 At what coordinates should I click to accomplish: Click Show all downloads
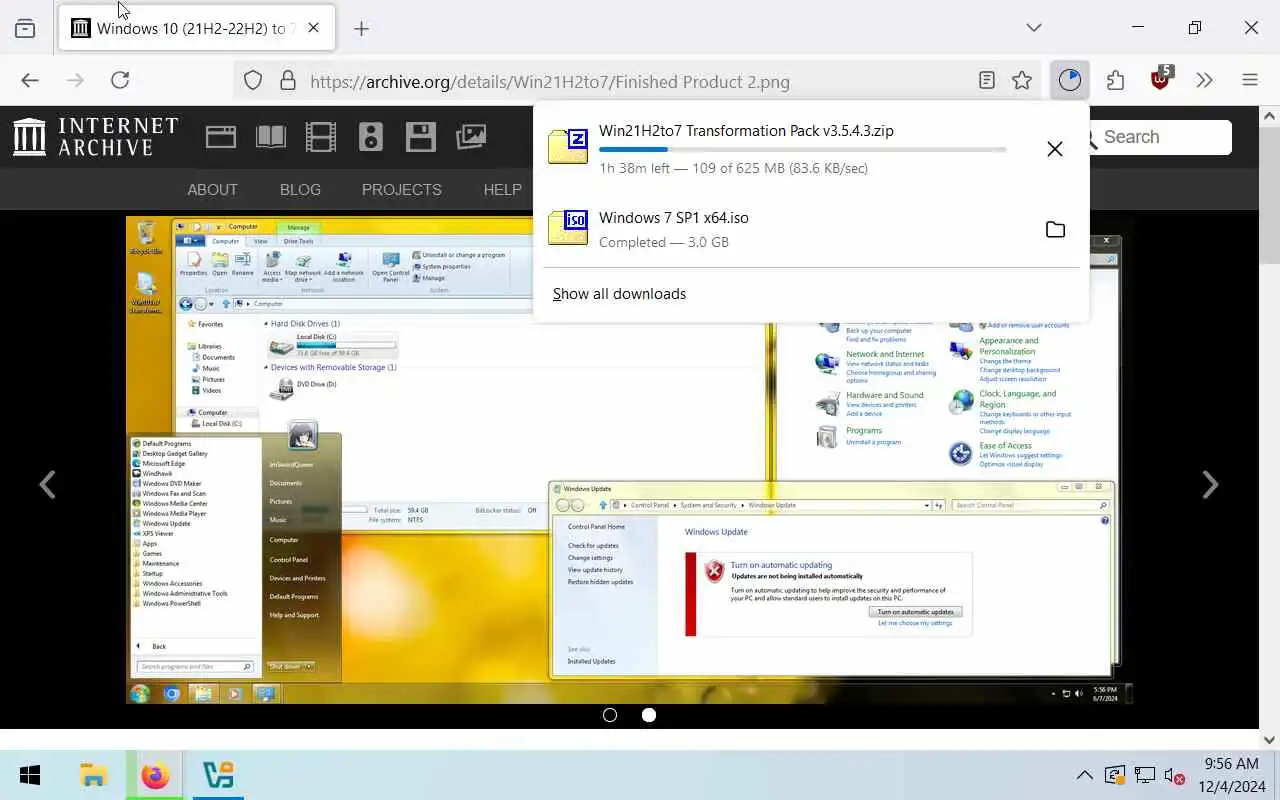[619, 294]
